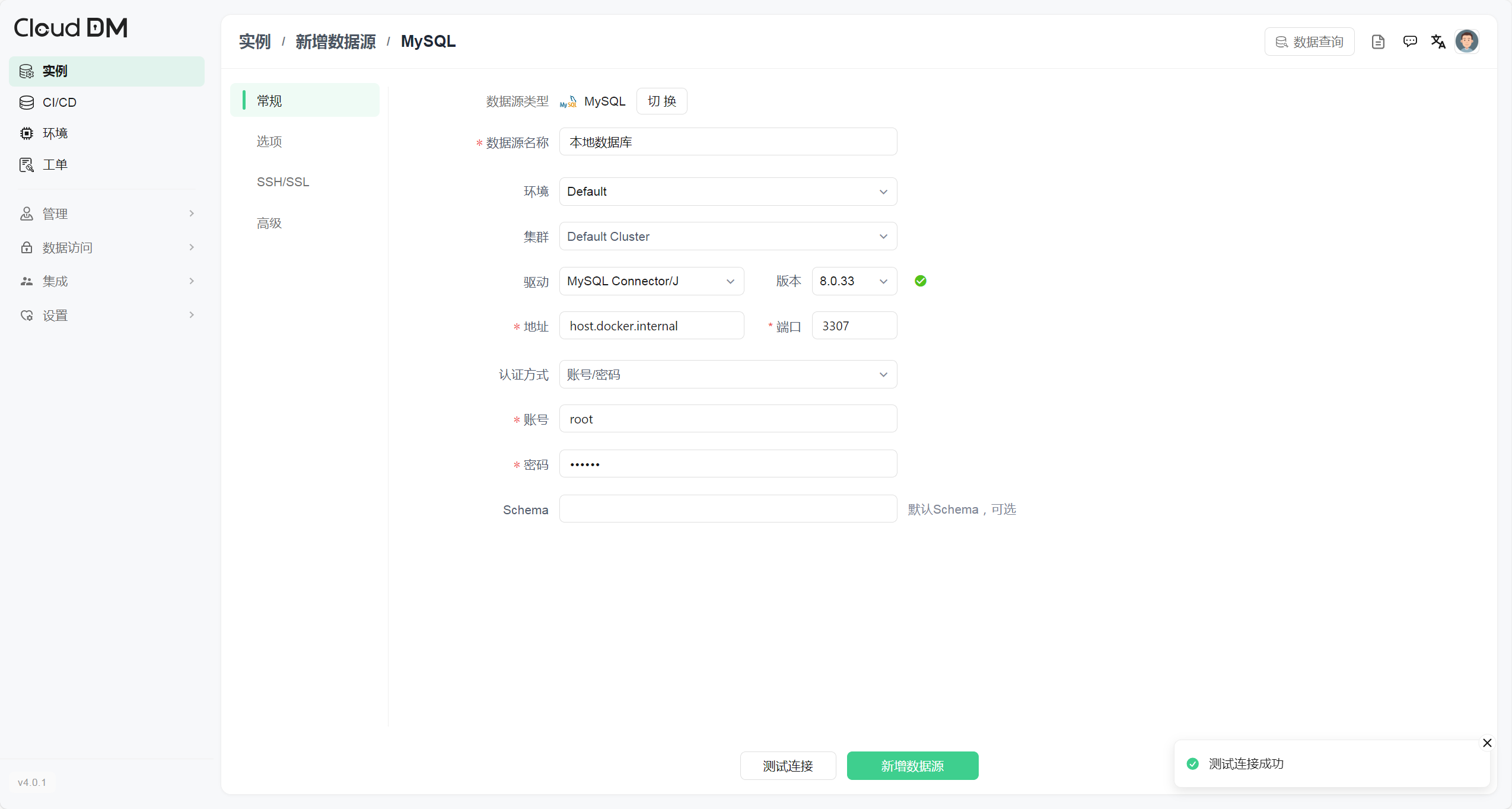
Task: Open 工单 in the sidebar
Action: click(107, 165)
